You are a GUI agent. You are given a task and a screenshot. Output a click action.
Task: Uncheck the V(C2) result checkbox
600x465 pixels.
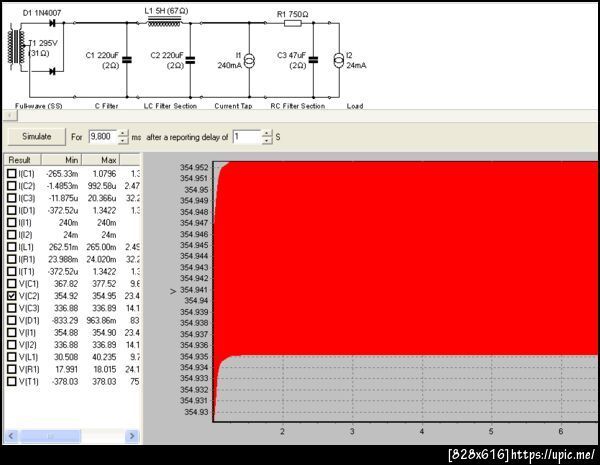[x=12, y=296]
